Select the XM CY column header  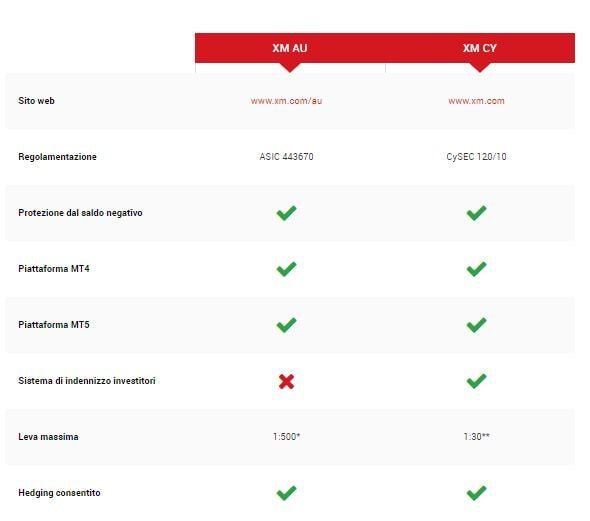[480, 48]
